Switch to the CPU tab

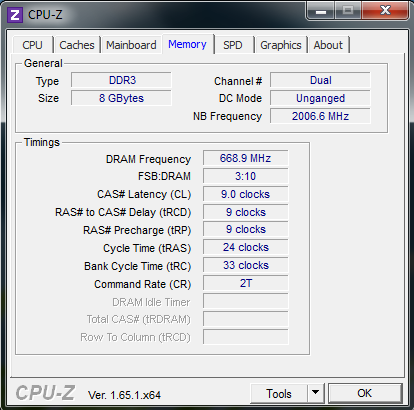click(x=32, y=45)
